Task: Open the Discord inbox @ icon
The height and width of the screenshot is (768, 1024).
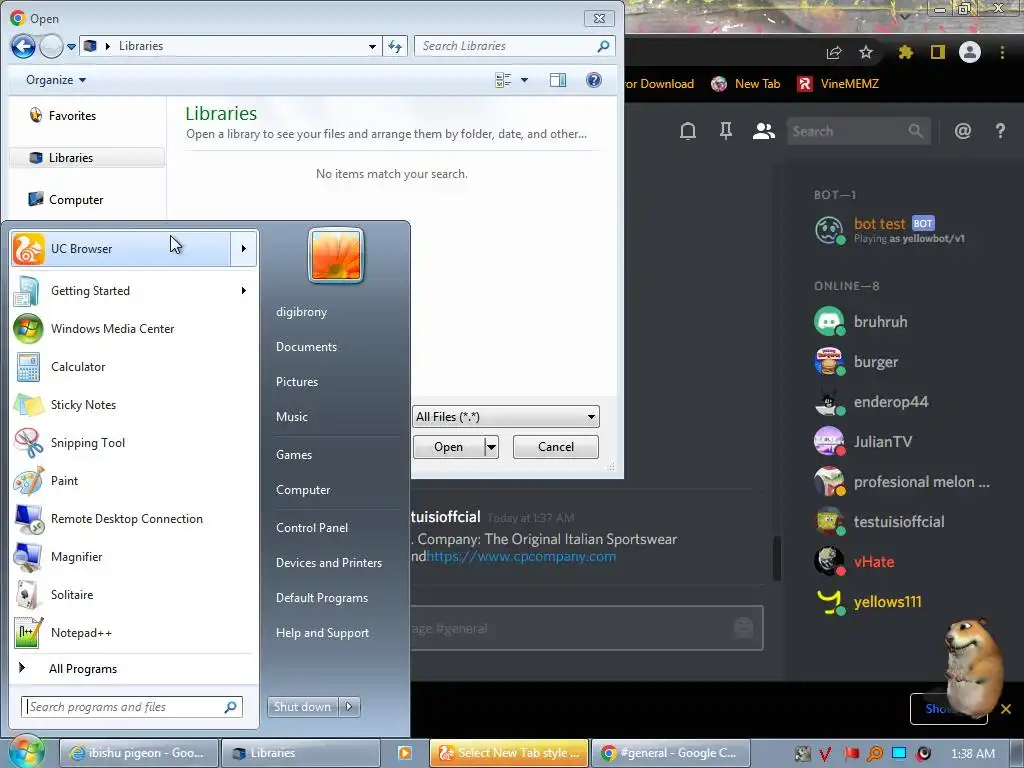Action: 963,131
